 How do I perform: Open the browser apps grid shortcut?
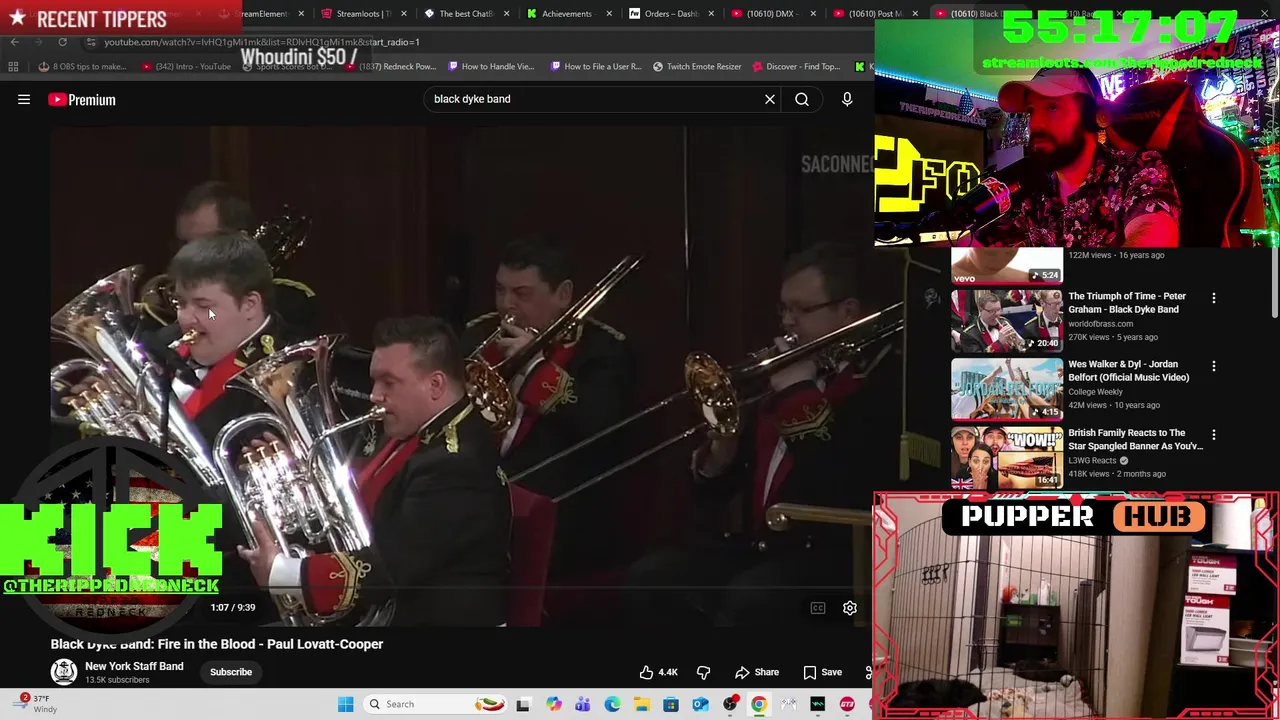point(13,67)
